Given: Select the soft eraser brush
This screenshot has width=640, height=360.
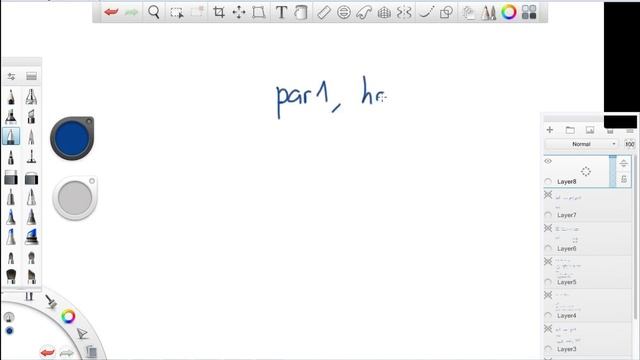Looking at the screenshot, I should tap(31, 178).
